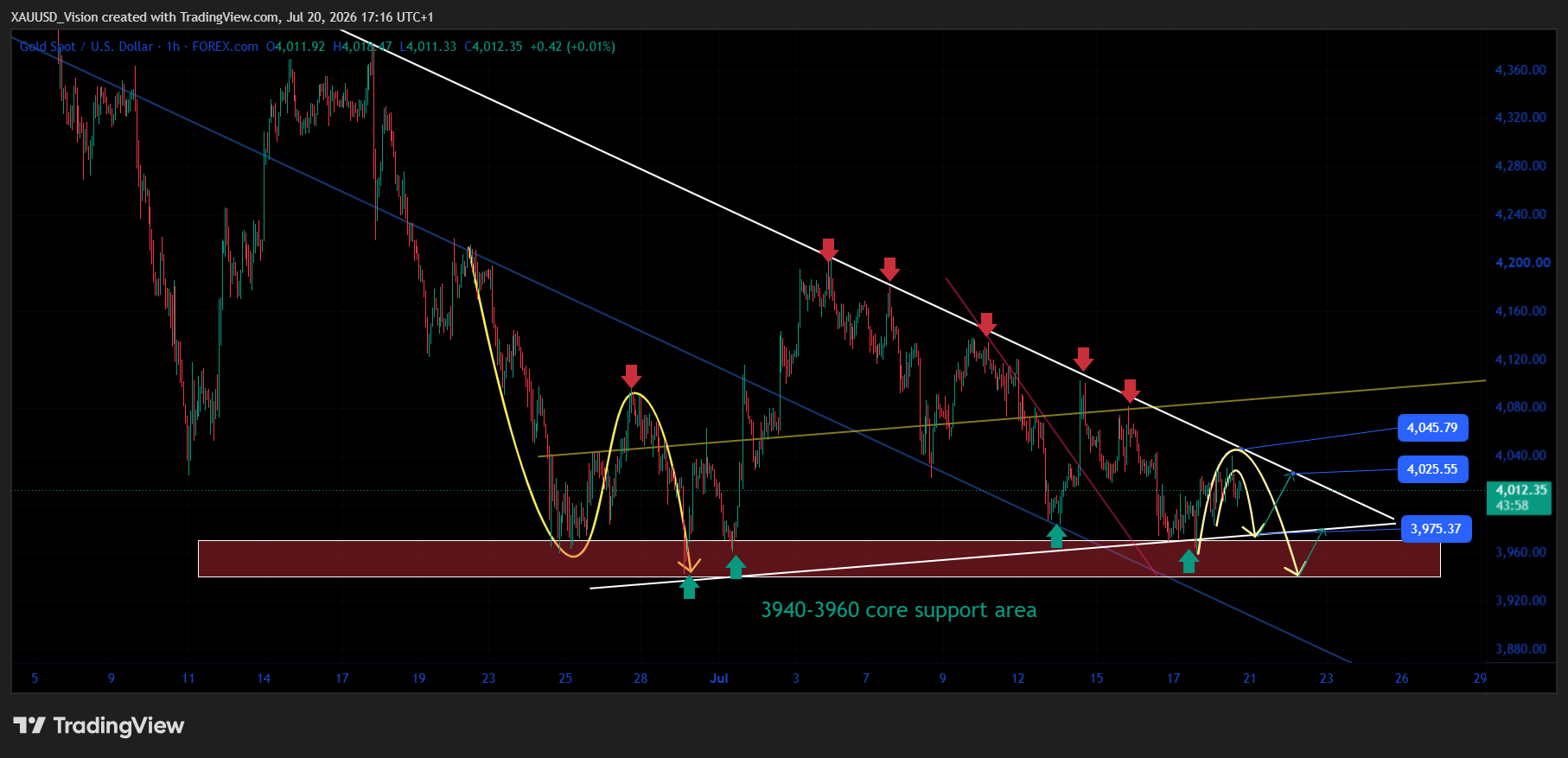
Task: Select the open value O4,011.92
Action: (296, 47)
